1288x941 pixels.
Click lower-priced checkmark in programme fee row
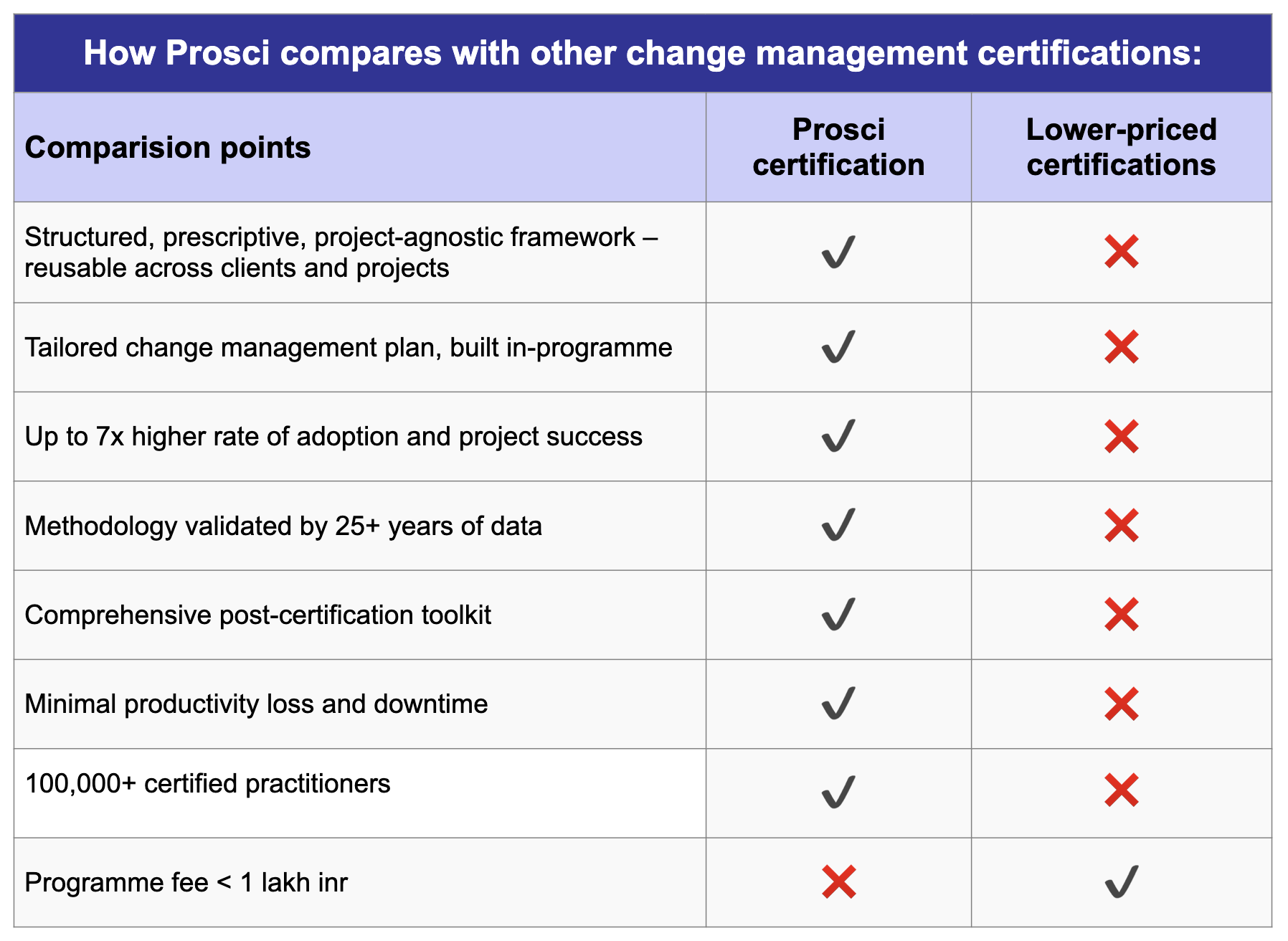point(1122,882)
